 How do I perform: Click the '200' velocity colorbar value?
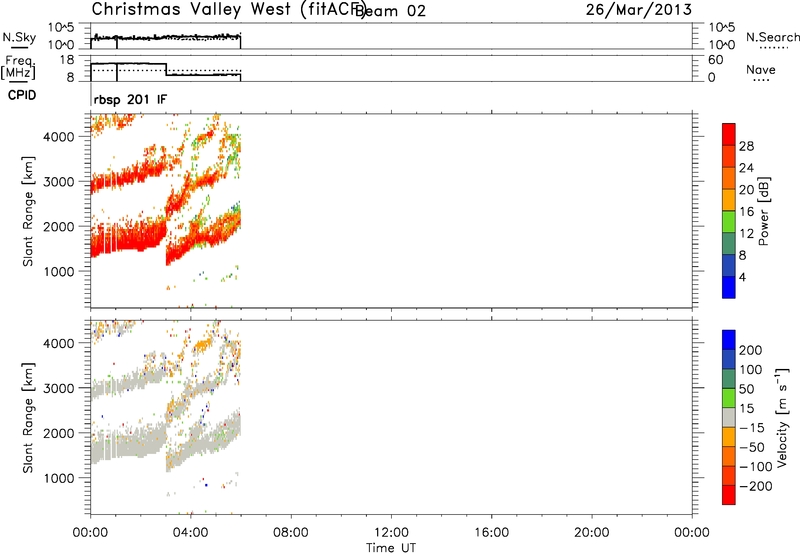coord(751,350)
